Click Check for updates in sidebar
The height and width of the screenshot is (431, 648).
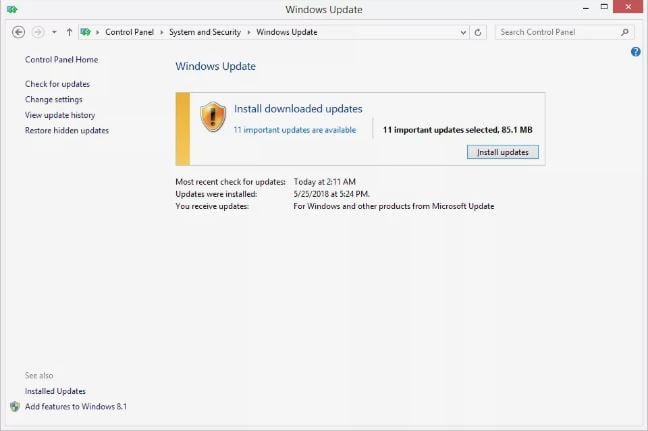point(57,84)
